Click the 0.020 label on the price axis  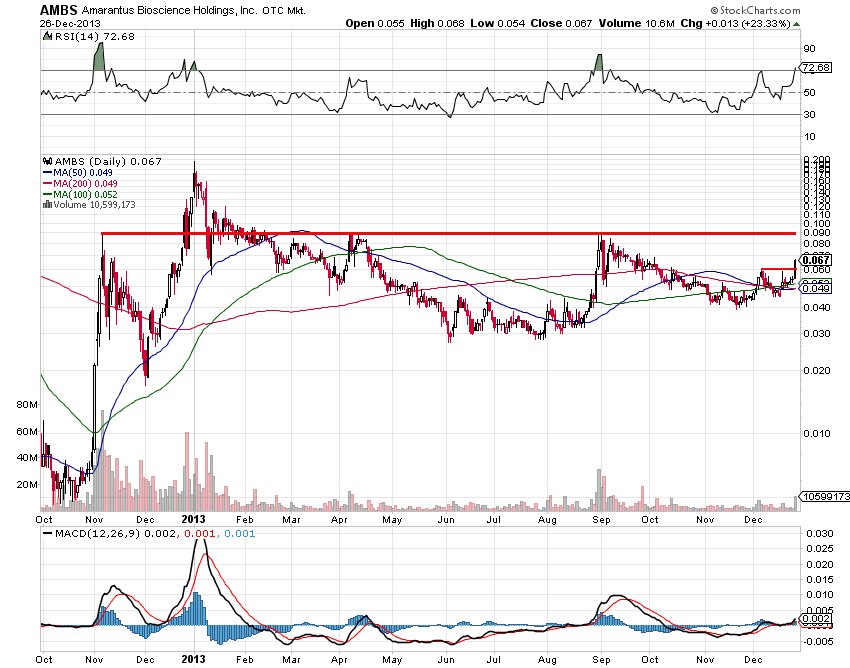click(x=816, y=370)
